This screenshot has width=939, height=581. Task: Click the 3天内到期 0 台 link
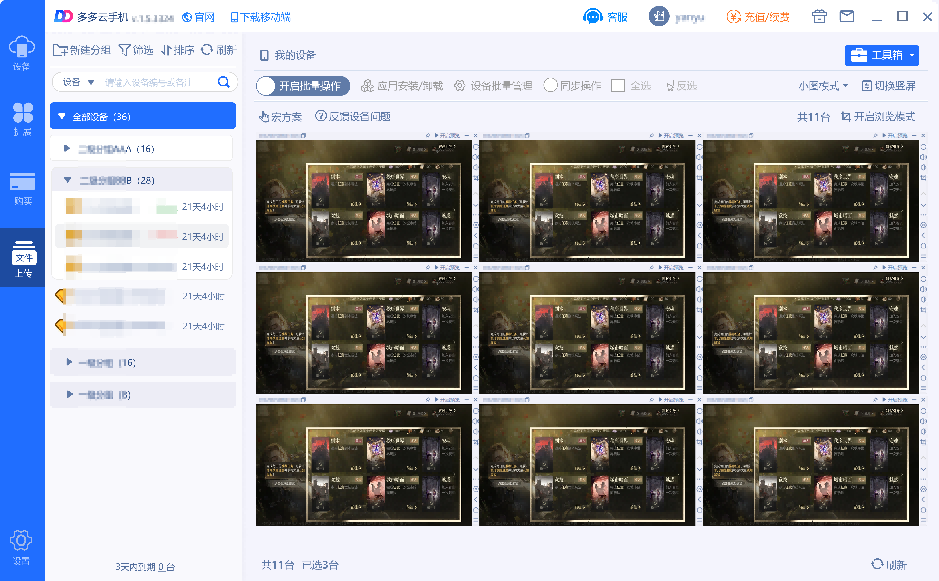click(x=145, y=567)
